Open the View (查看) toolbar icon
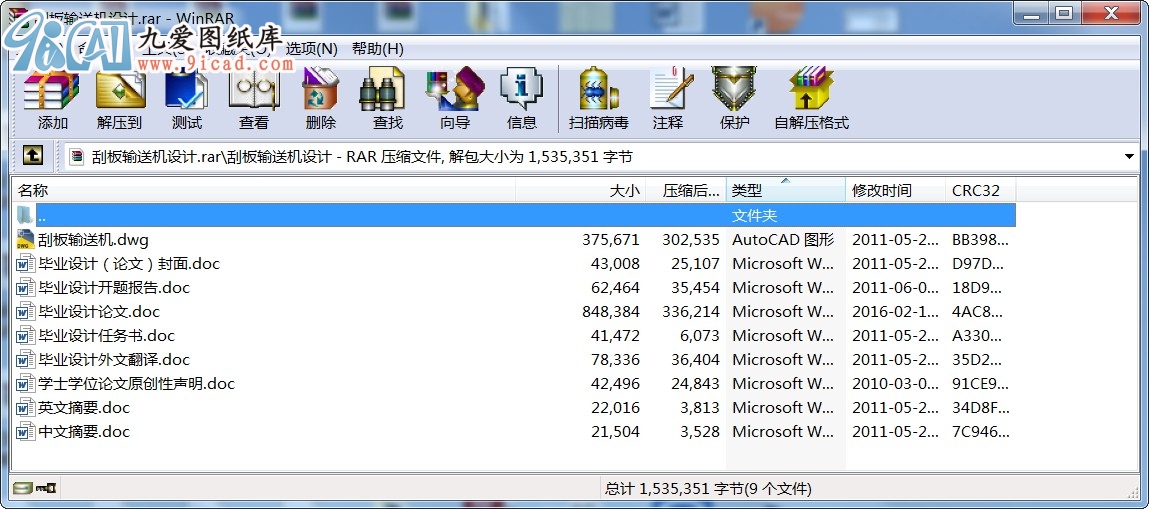 click(x=254, y=98)
